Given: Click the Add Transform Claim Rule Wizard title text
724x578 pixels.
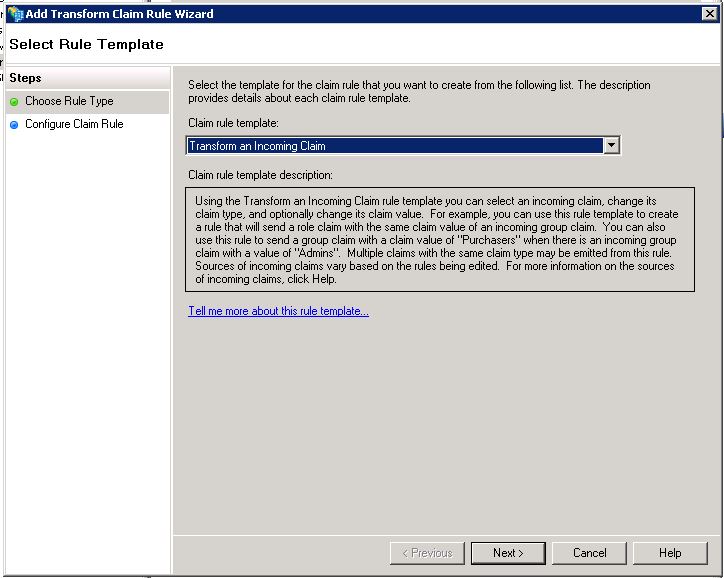Looking at the screenshot, I should (x=120, y=14).
